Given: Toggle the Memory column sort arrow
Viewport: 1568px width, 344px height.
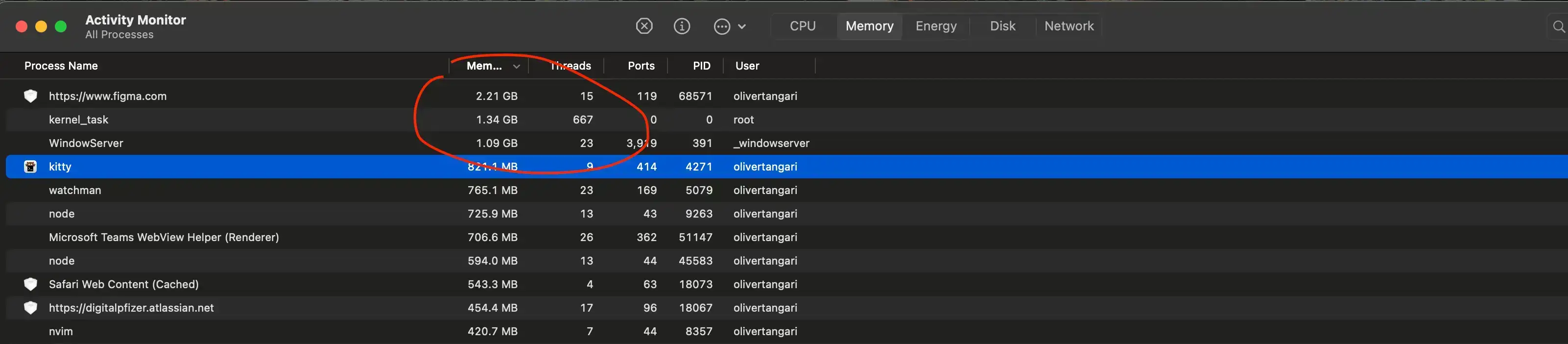Looking at the screenshot, I should point(516,66).
